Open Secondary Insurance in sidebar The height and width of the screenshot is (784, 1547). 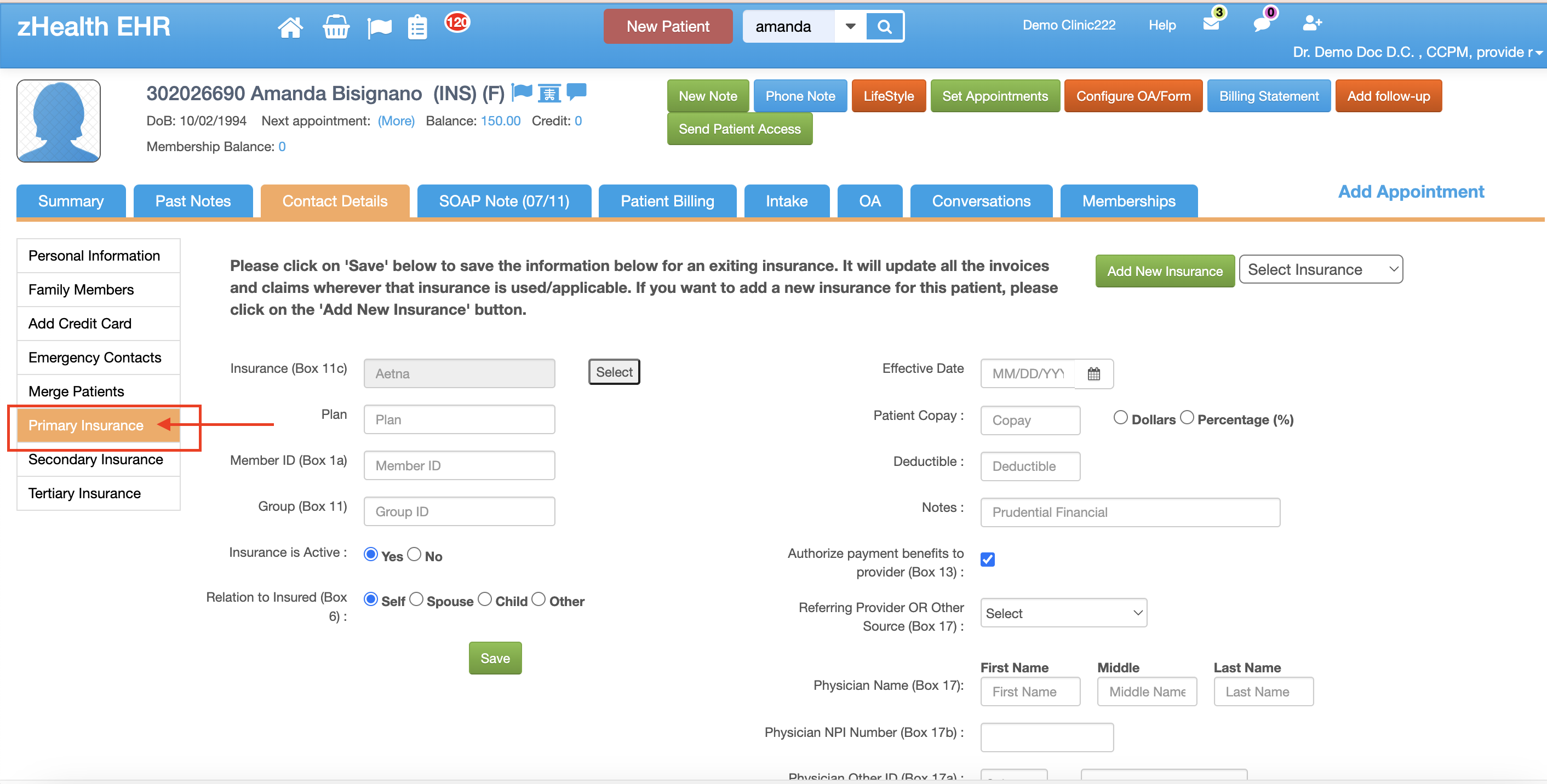point(99,459)
